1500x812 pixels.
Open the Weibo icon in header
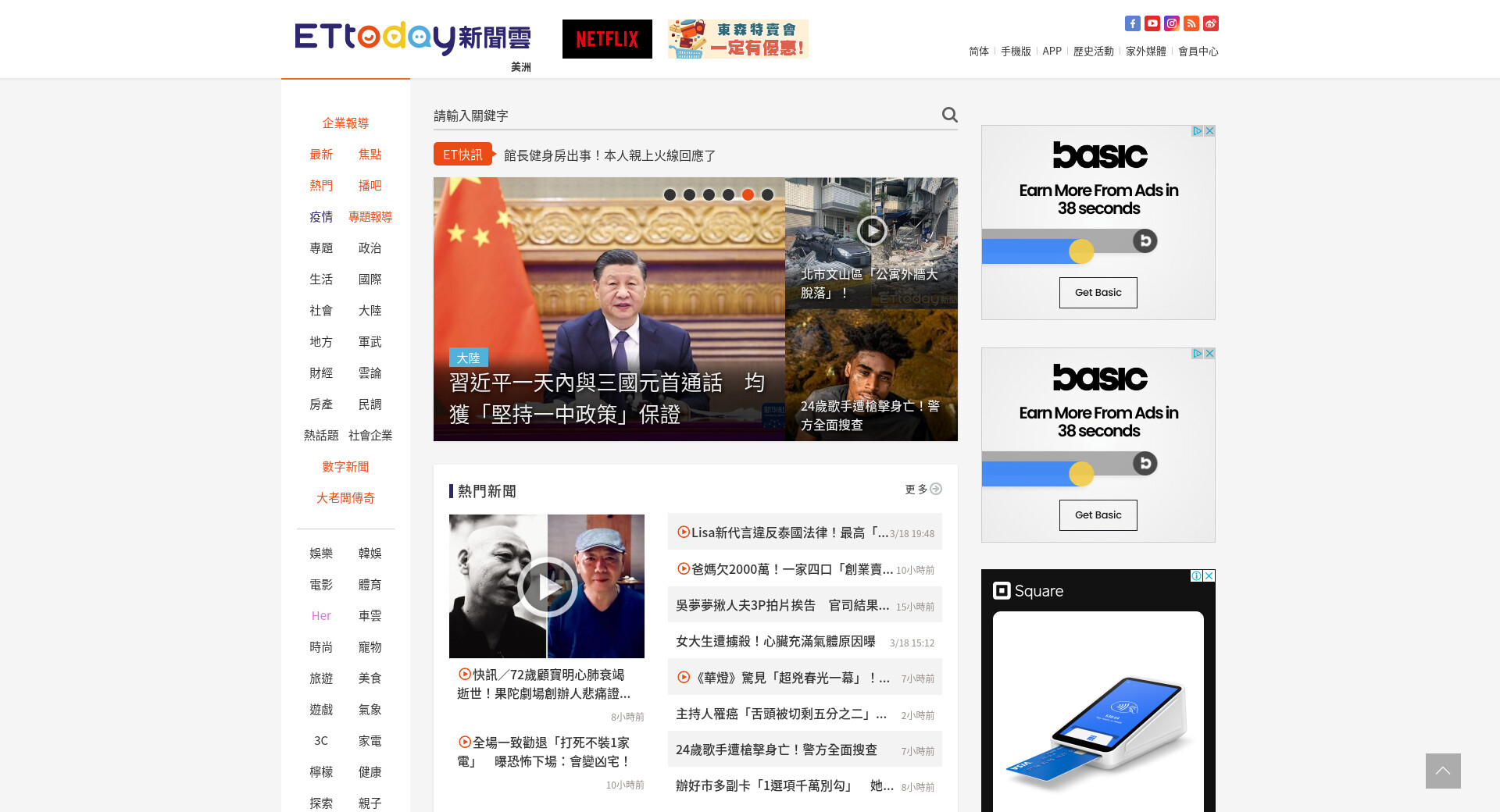coord(1210,23)
